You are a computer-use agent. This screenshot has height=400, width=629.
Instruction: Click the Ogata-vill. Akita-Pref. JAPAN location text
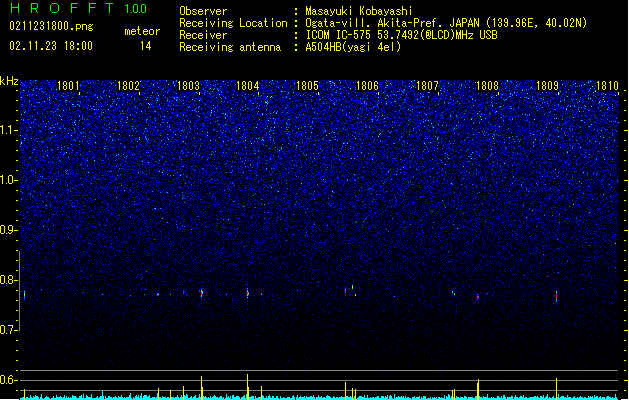tap(446, 23)
